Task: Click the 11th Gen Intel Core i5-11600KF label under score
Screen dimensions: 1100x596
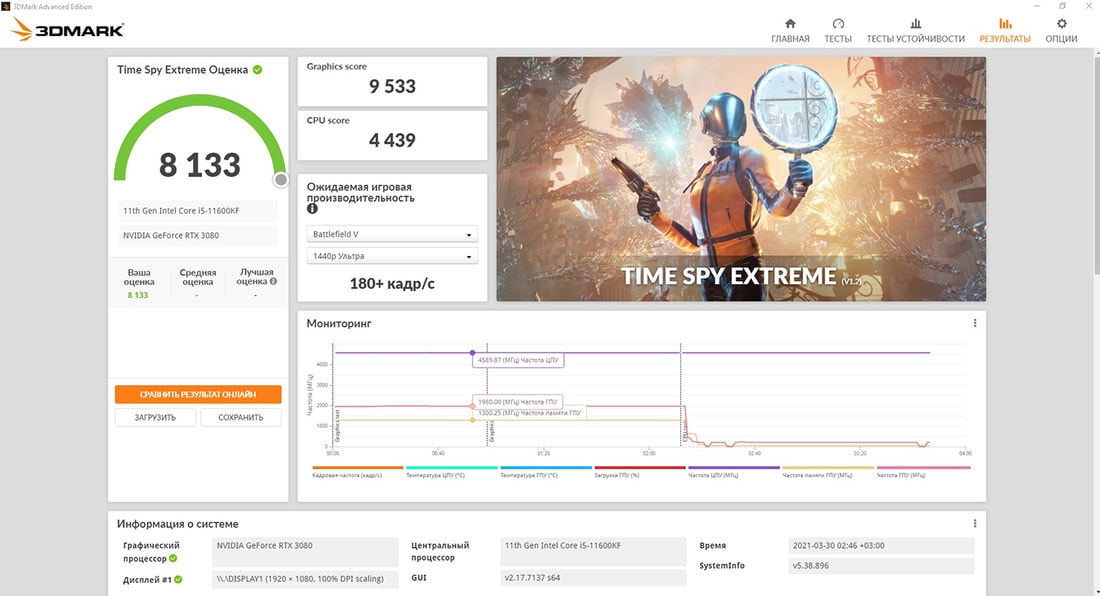Action: [197, 210]
